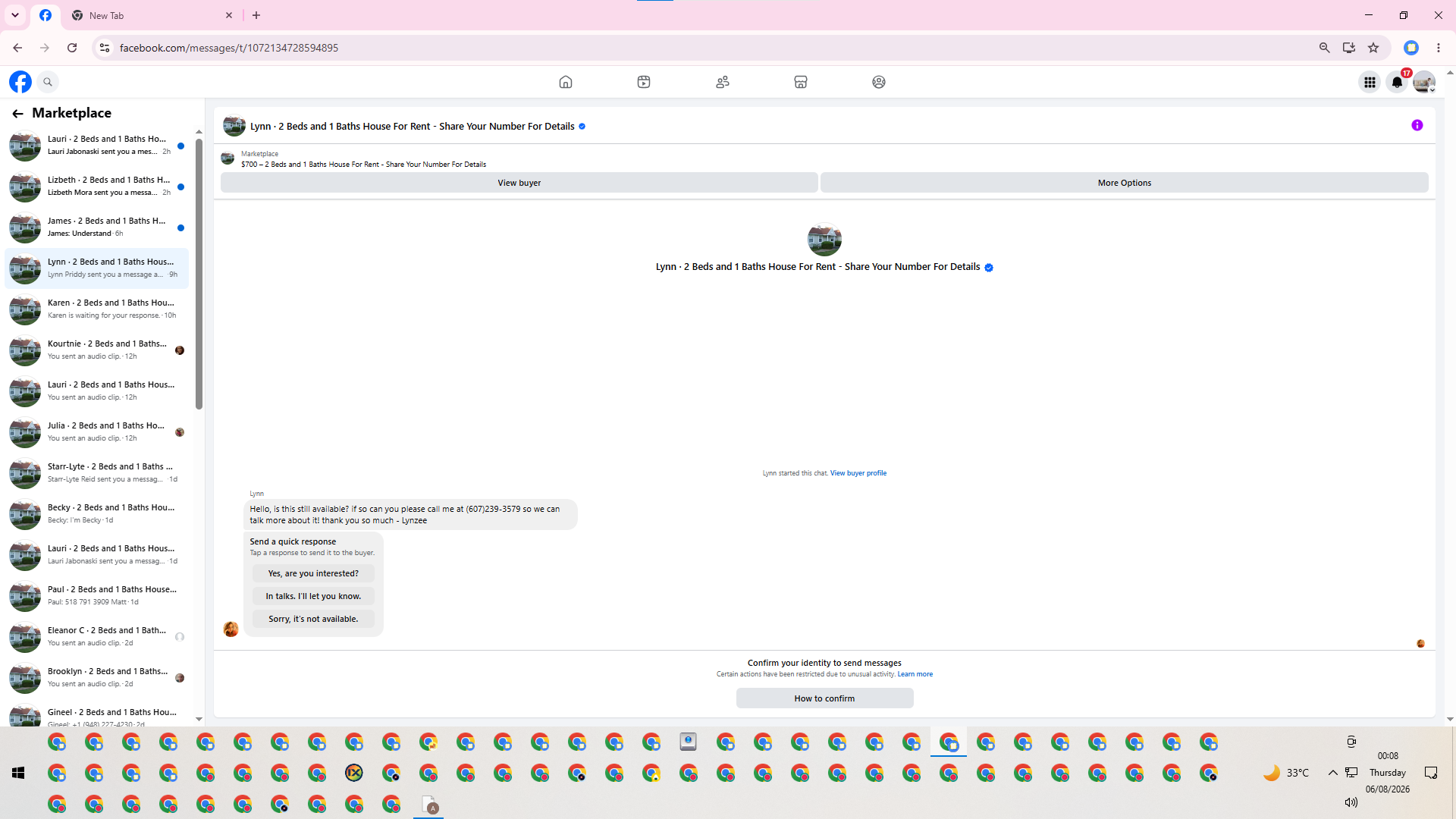This screenshot has width=1456, height=819.
Task: Open Lauri's conversation from 2h ago
Action: 97,146
